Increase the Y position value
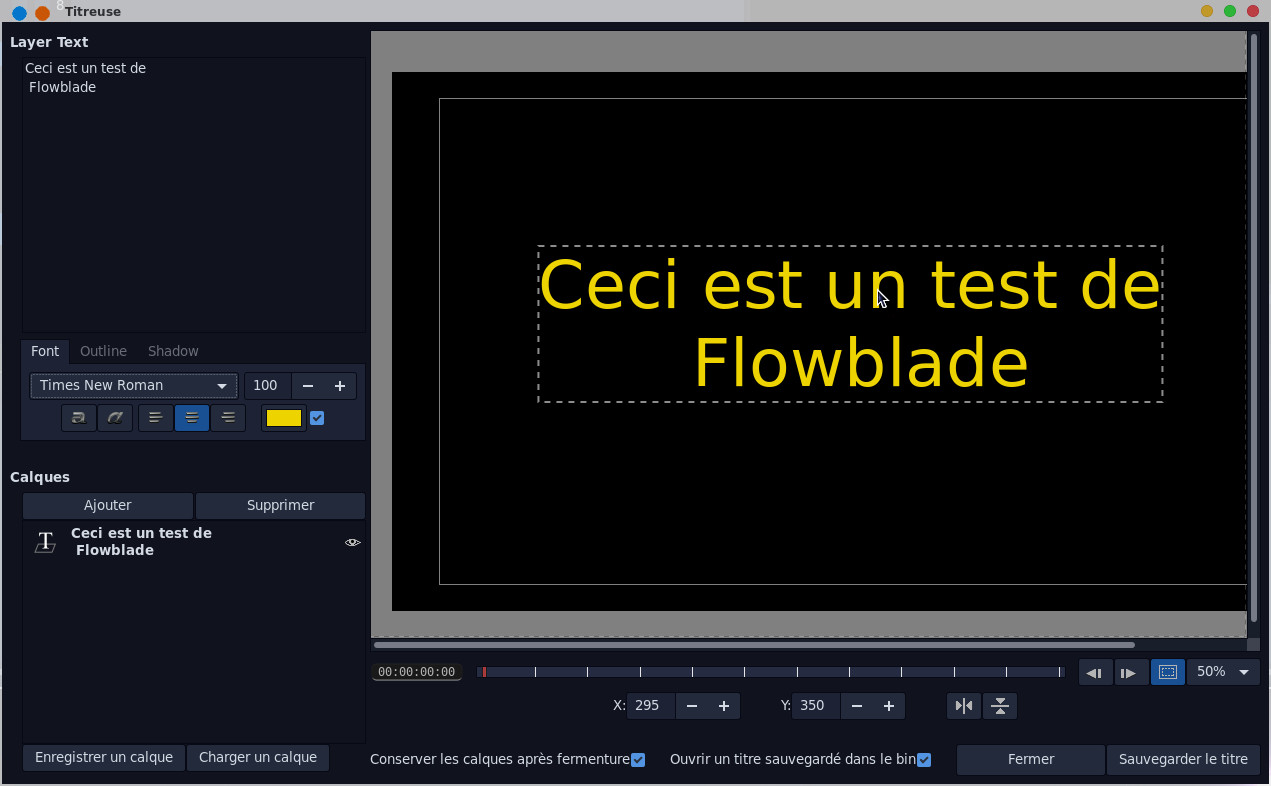 pyautogui.click(x=889, y=706)
